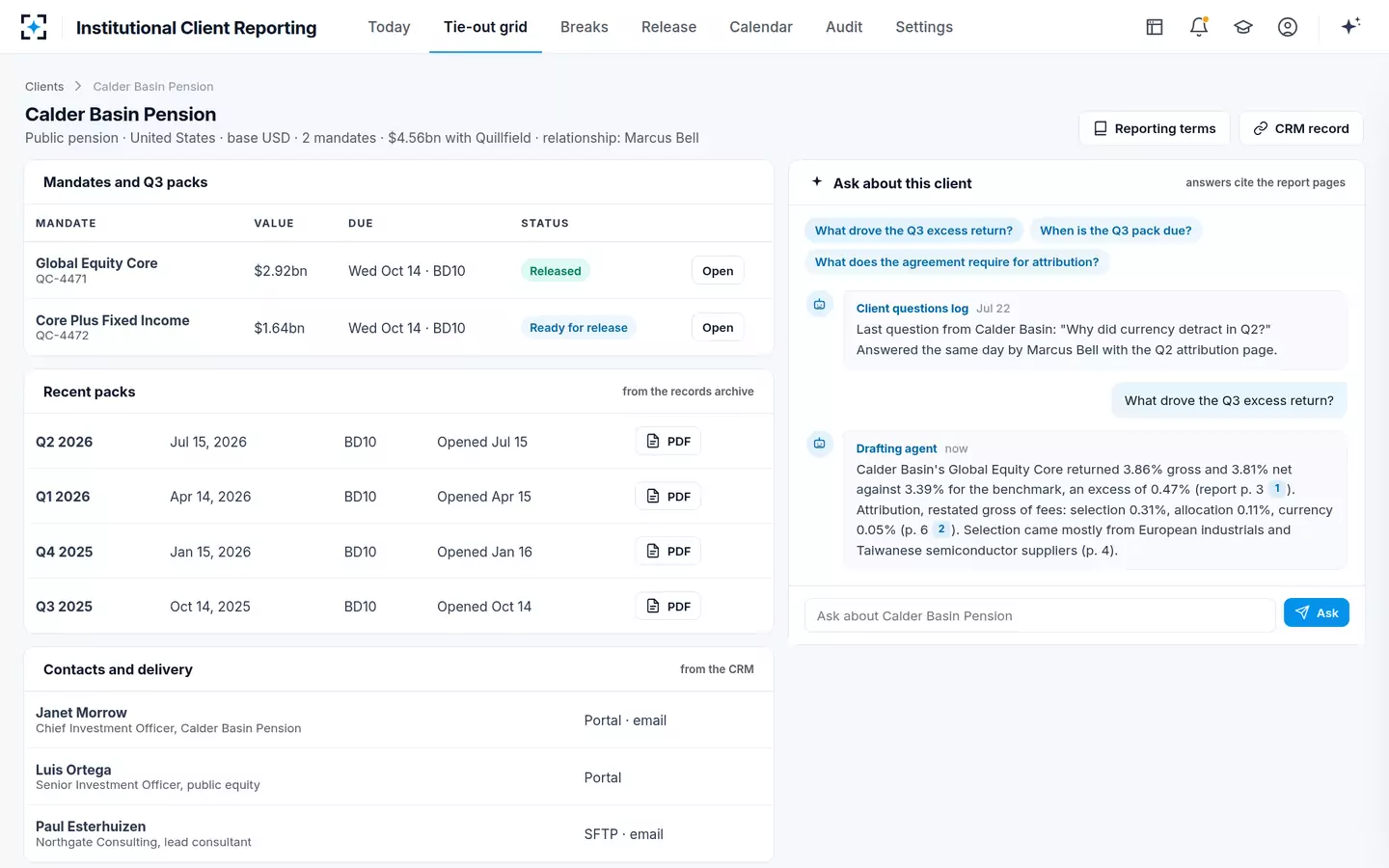Click the Q1 2026 pack row label
The height and width of the screenshot is (868, 1389).
click(63, 497)
